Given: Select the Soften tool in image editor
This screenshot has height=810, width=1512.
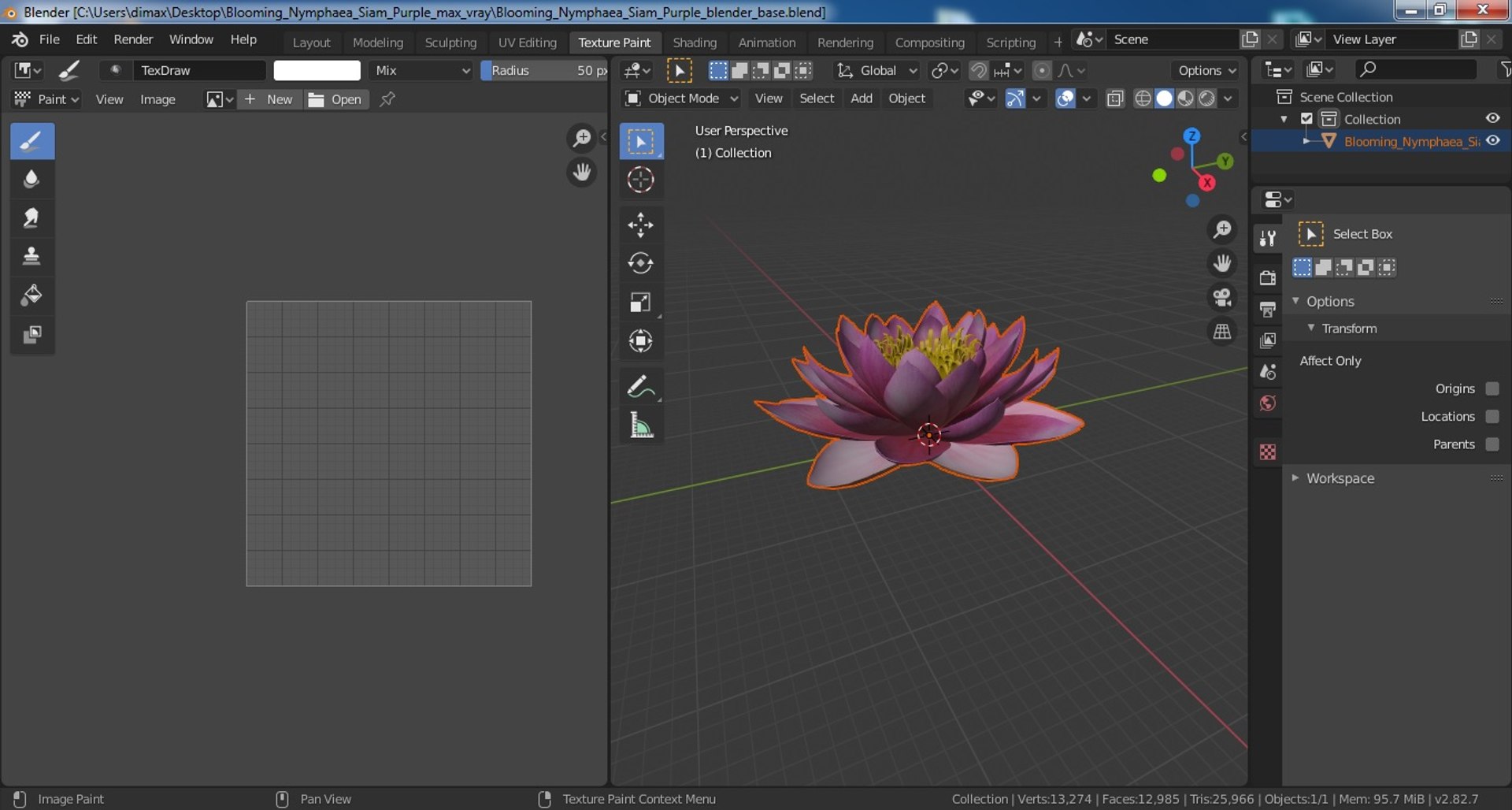Looking at the screenshot, I should point(32,180).
